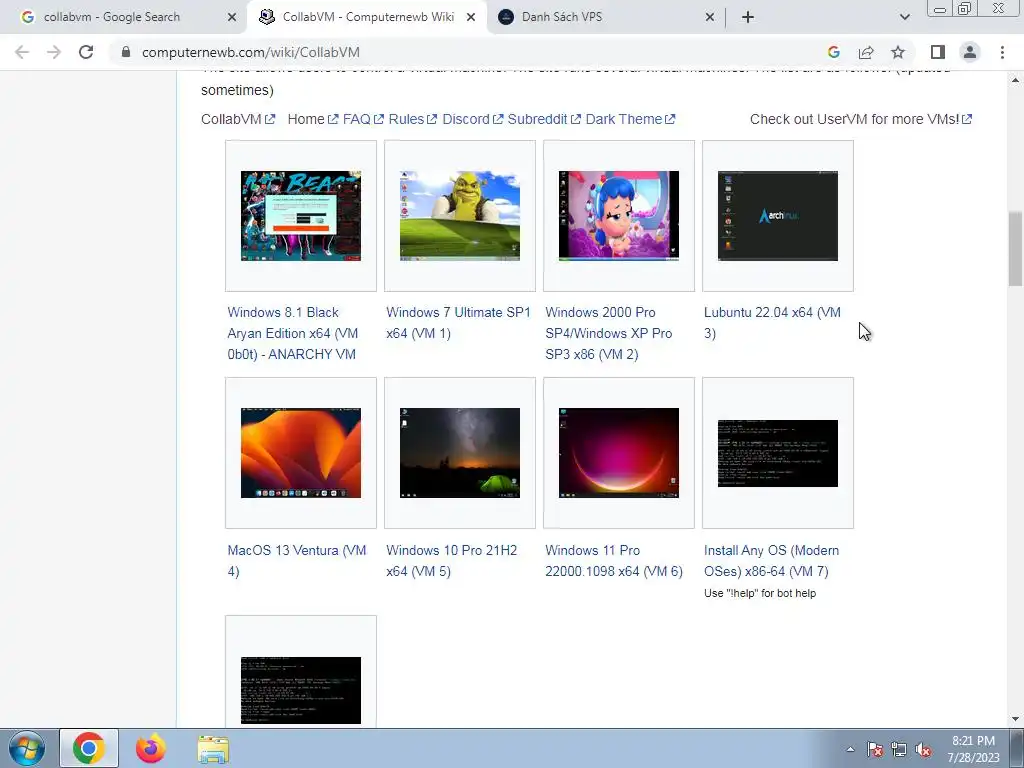Close the CollabVM Computernewb Wiki tab
1024x768 pixels.
[x=471, y=17]
